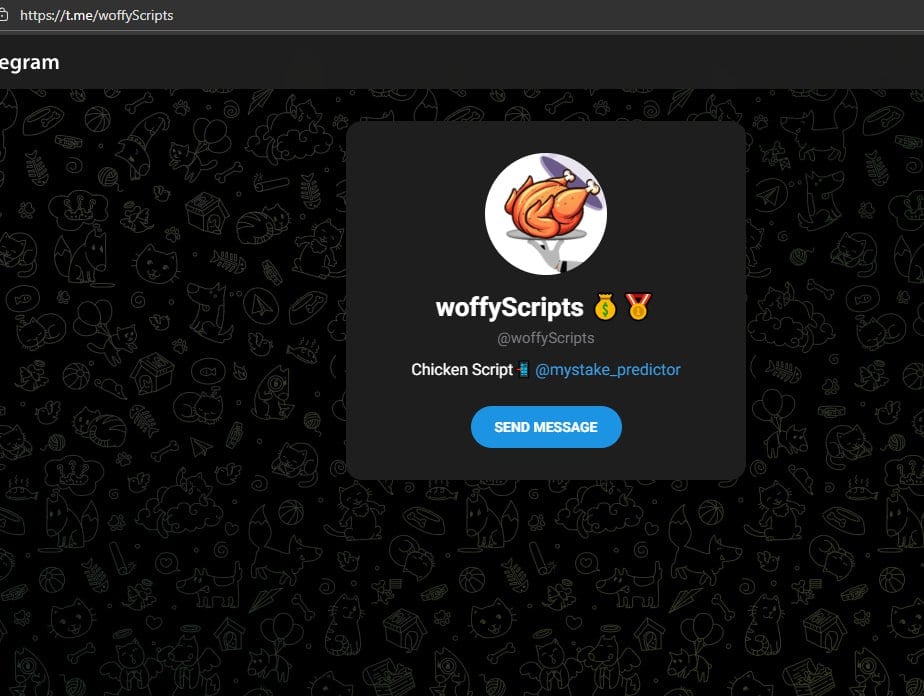The width and height of the screenshot is (924, 696).
Task: Click the gold medal emoji icon
Action: click(x=638, y=306)
